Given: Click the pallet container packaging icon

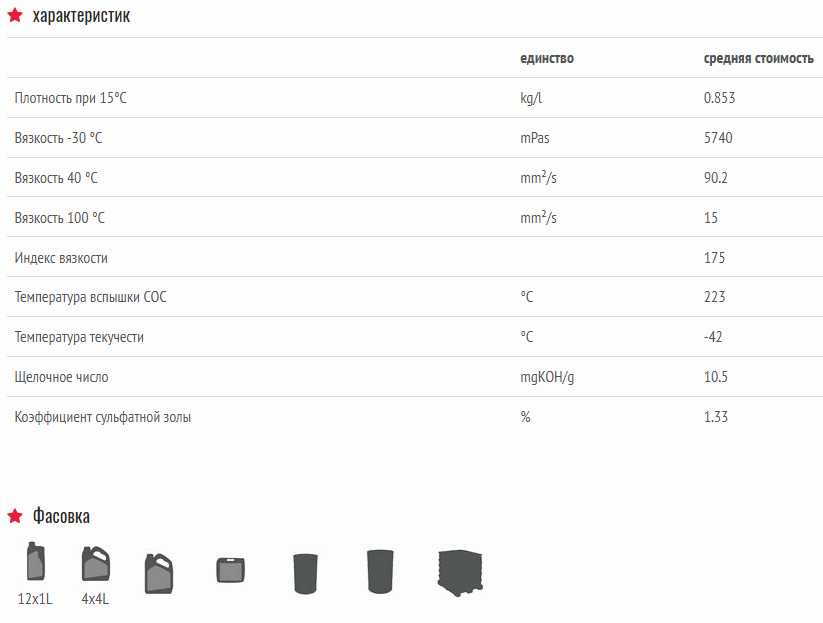Looking at the screenshot, I should tap(460, 573).
